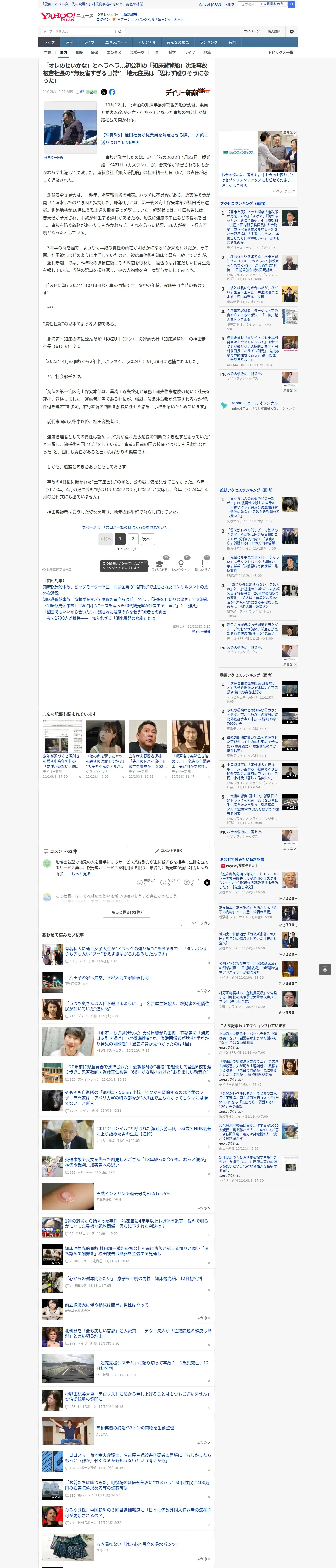Open トピックス一覧 link
Viewport: 336px width, 1568px height.
coord(281,52)
